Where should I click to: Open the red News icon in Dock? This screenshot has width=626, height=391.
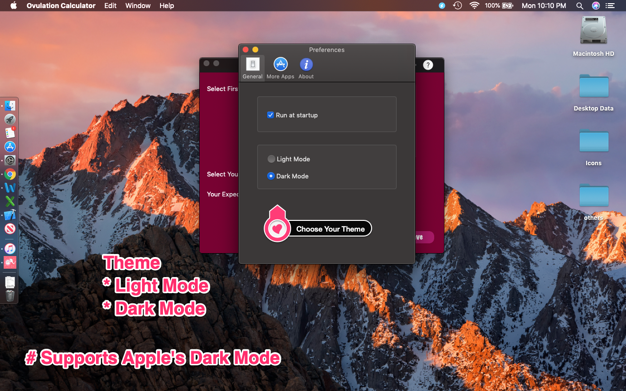click(10, 228)
